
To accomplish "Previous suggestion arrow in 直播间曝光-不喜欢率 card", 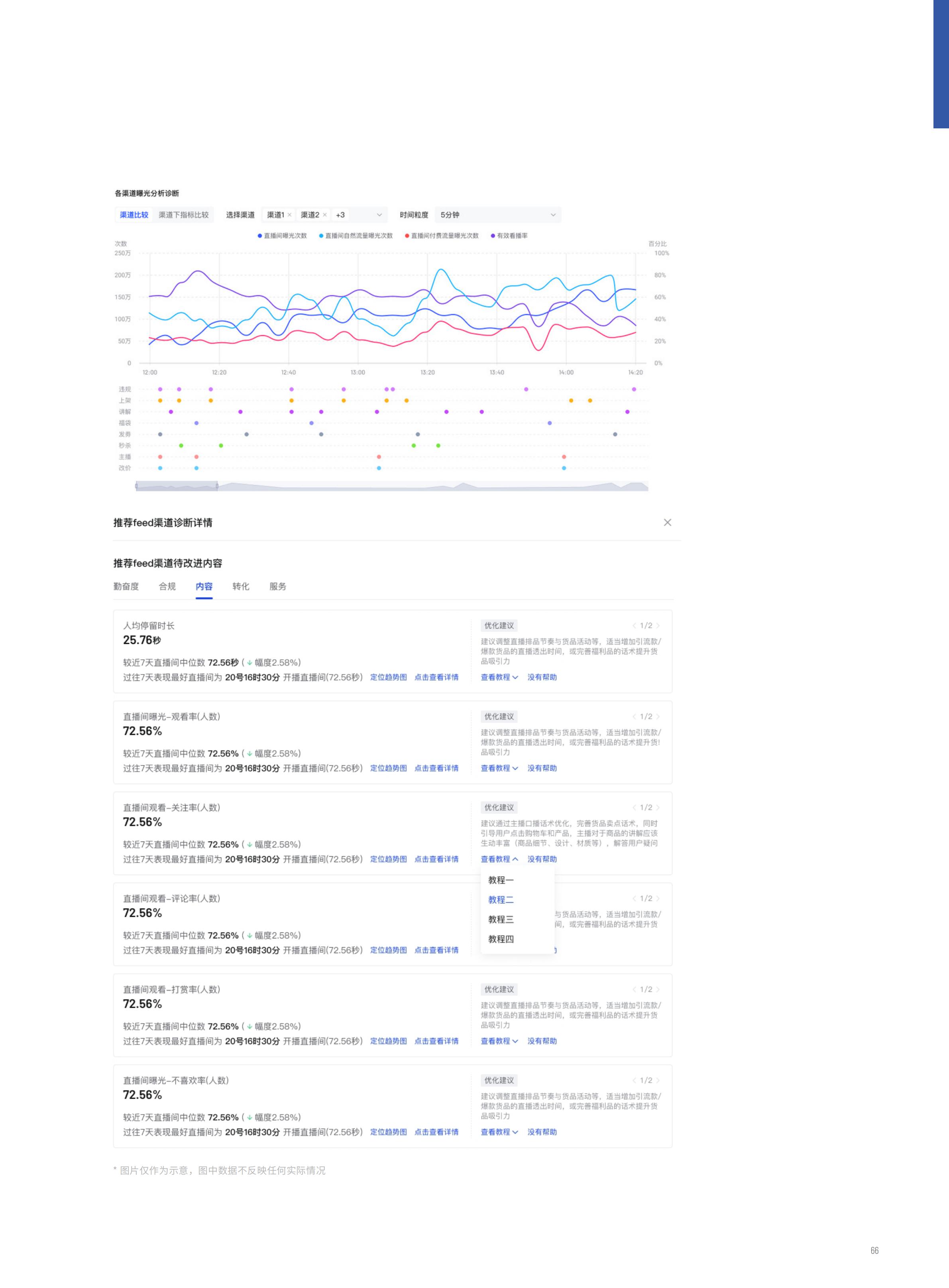I will point(634,1080).
